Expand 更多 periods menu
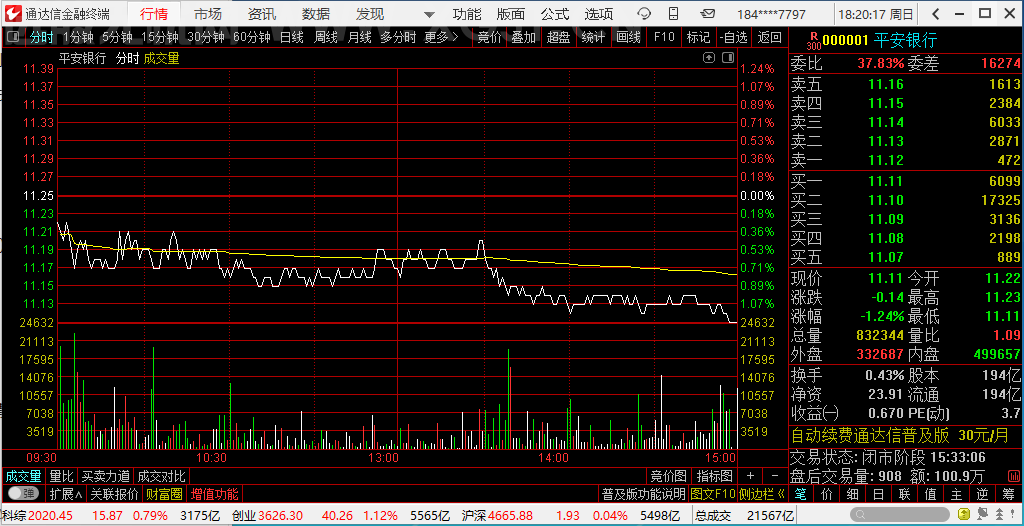1024x526 pixels. click(441, 37)
